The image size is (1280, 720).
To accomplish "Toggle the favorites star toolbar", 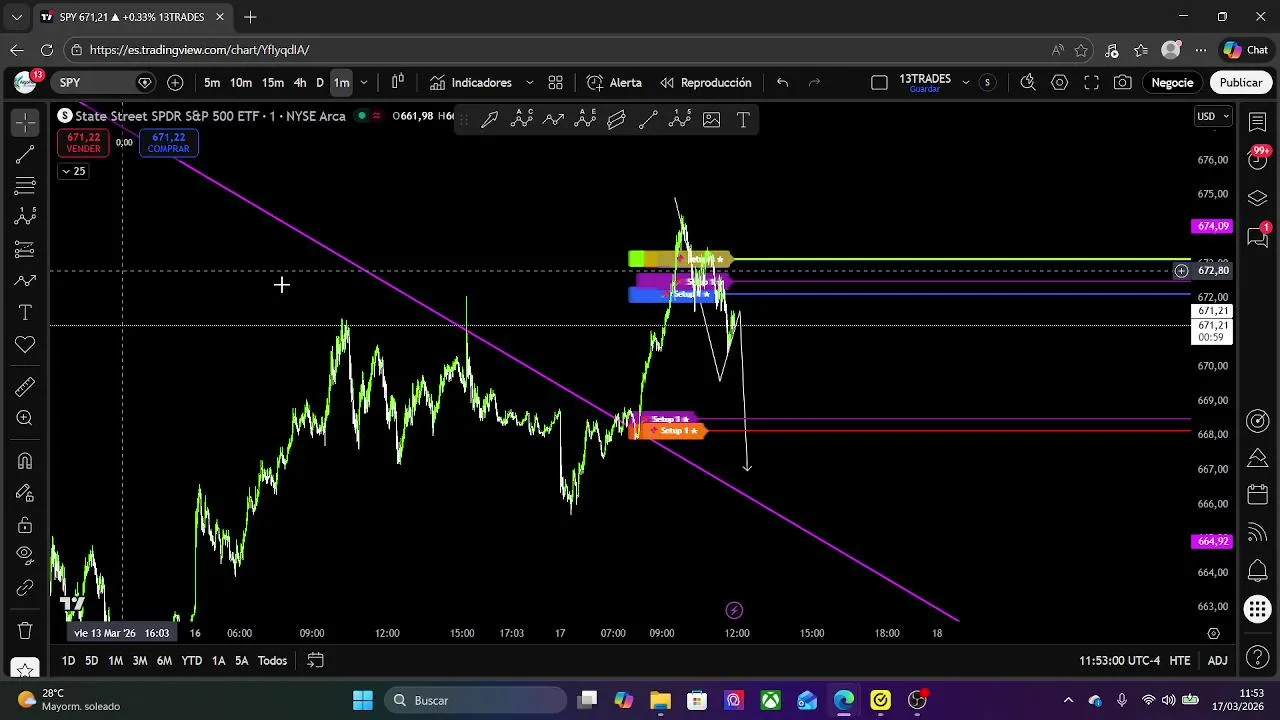I will tap(25, 668).
